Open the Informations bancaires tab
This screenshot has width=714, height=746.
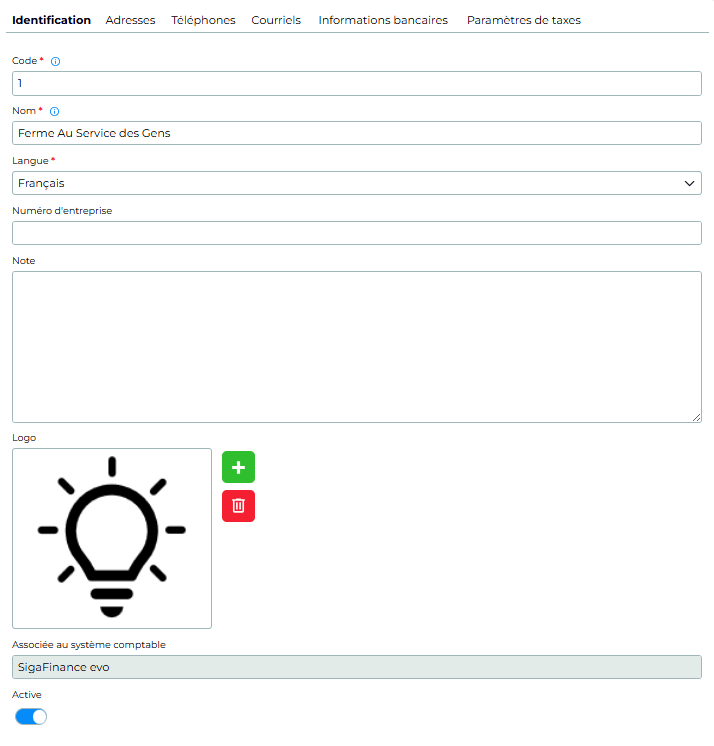coord(383,20)
